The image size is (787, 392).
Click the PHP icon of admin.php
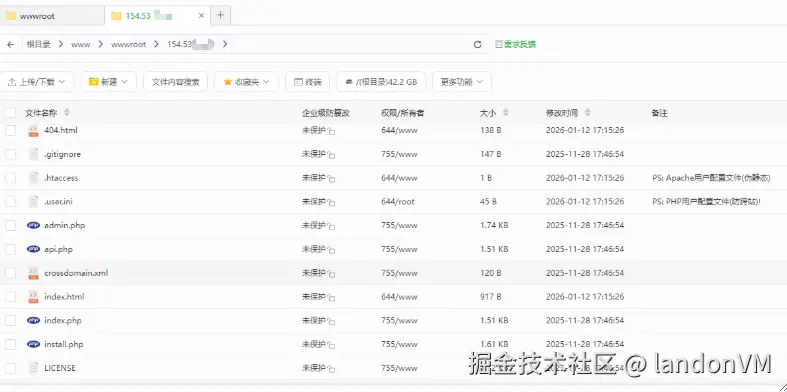(x=33, y=225)
